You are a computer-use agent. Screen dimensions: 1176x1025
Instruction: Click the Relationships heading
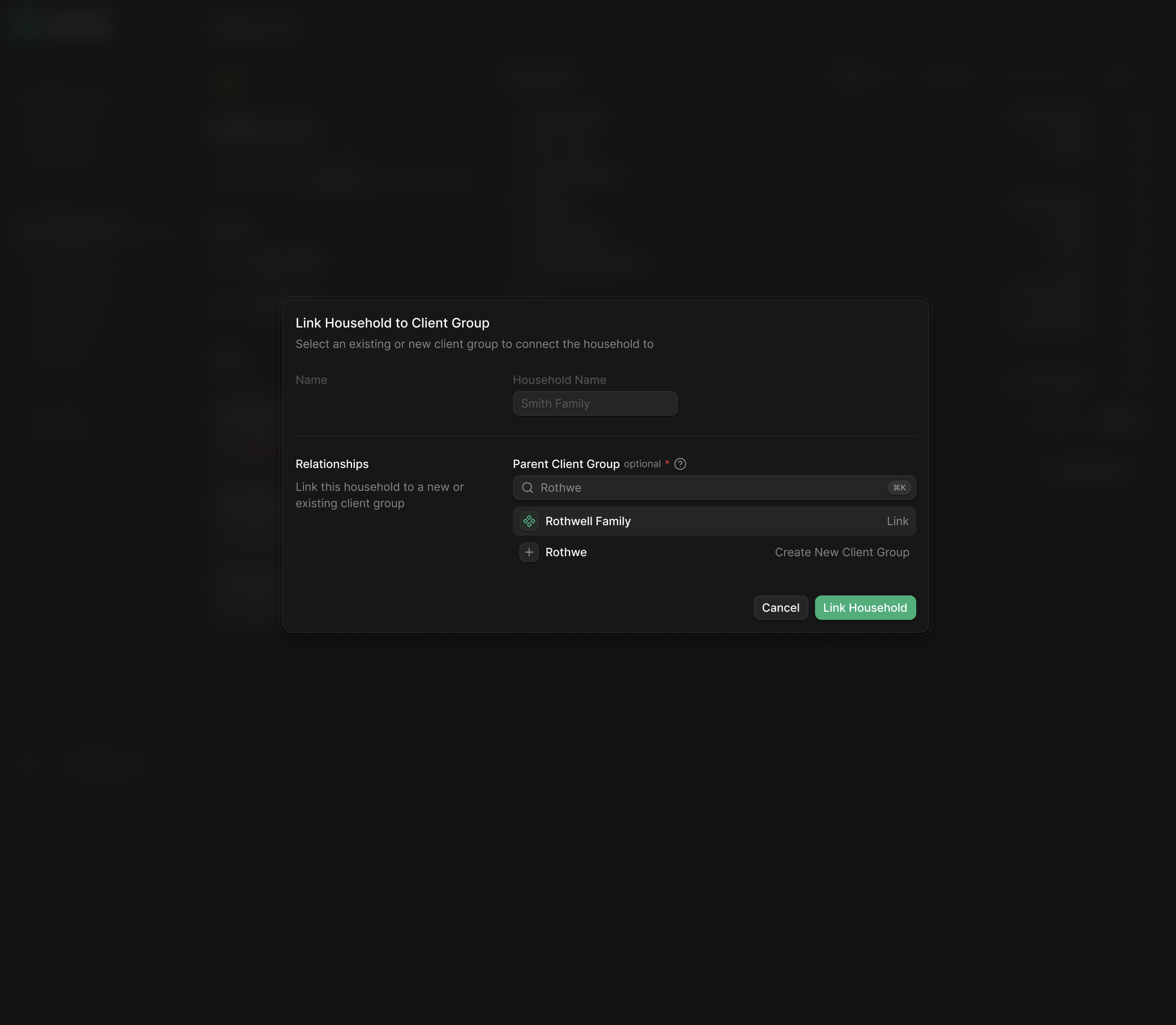pyautogui.click(x=332, y=464)
